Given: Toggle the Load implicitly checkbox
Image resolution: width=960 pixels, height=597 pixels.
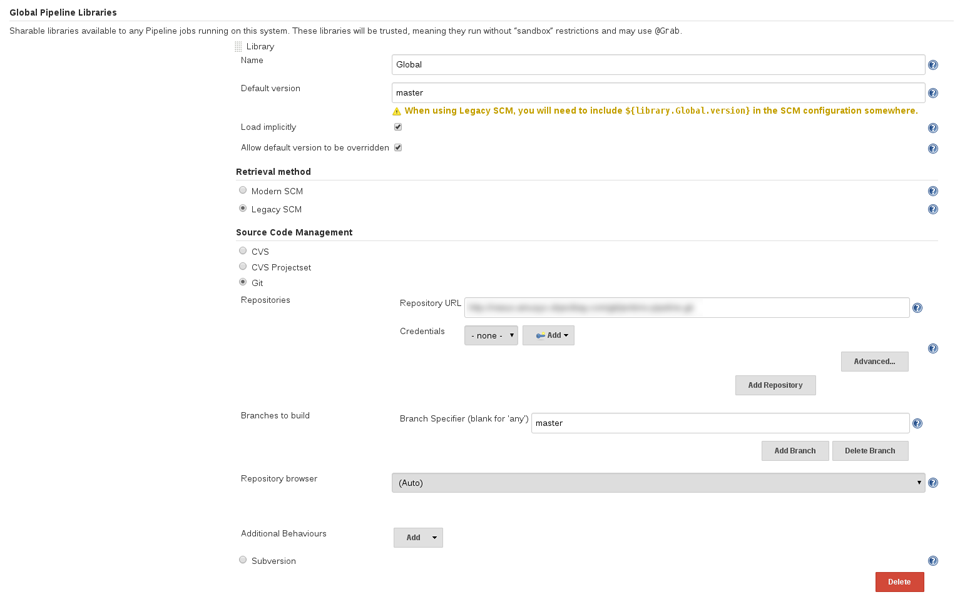Looking at the screenshot, I should [398, 127].
